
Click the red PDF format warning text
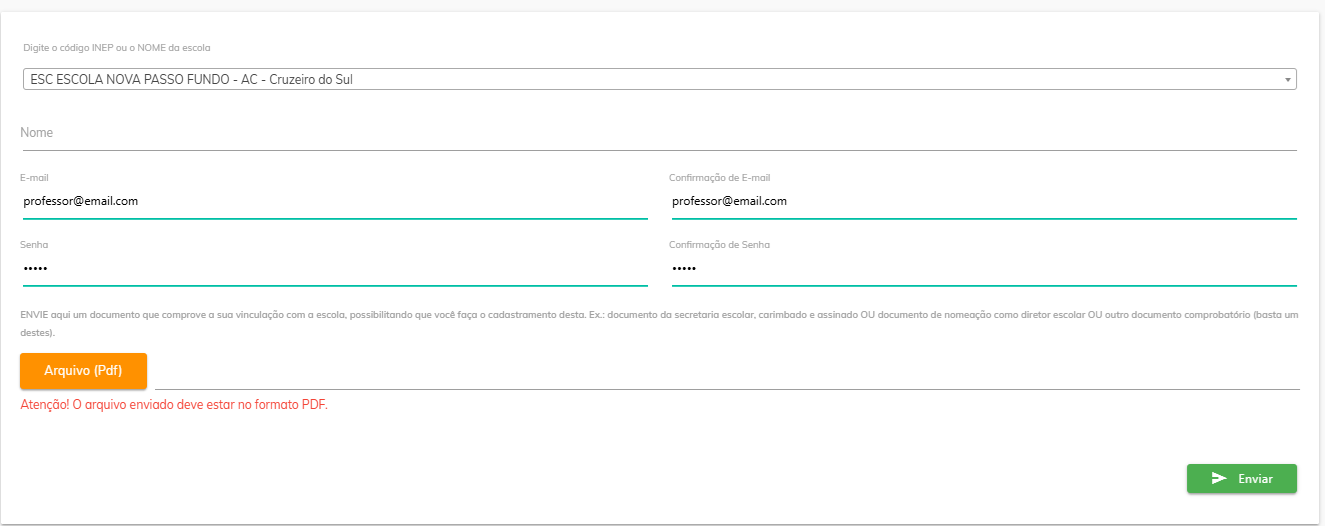174,405
